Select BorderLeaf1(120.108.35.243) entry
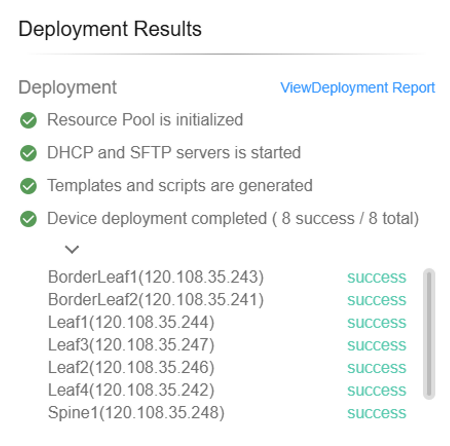This screenshot has width=450, height=446. 156,277
